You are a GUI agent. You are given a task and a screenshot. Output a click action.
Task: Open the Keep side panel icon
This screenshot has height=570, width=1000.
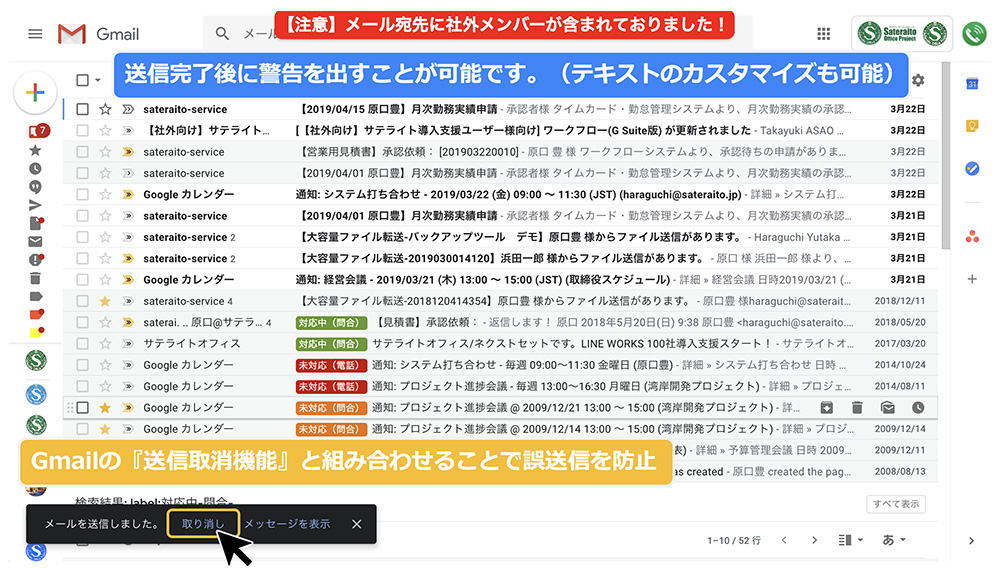[x=972, y=126]
